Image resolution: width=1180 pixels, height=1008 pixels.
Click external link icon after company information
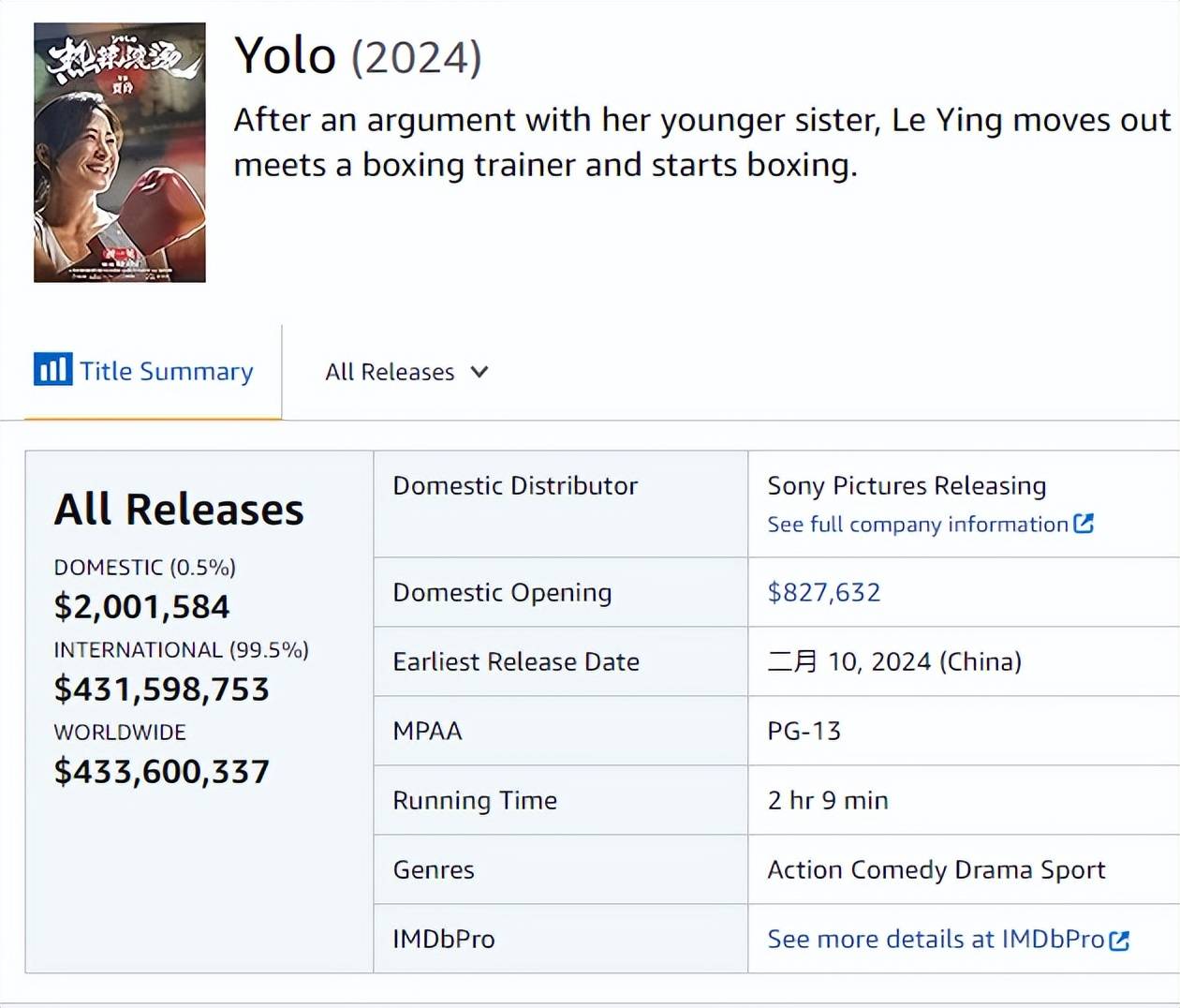coord(1084,524)
